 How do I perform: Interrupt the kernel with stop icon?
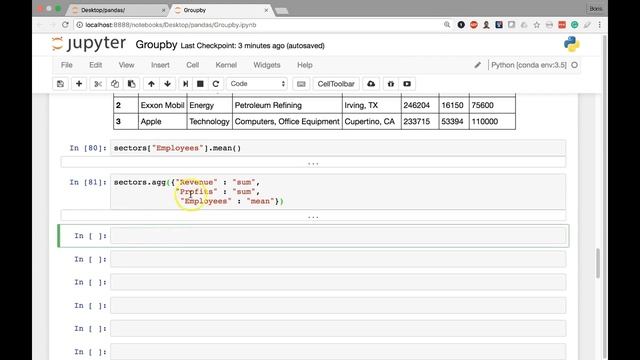click(x=200, y=84)
